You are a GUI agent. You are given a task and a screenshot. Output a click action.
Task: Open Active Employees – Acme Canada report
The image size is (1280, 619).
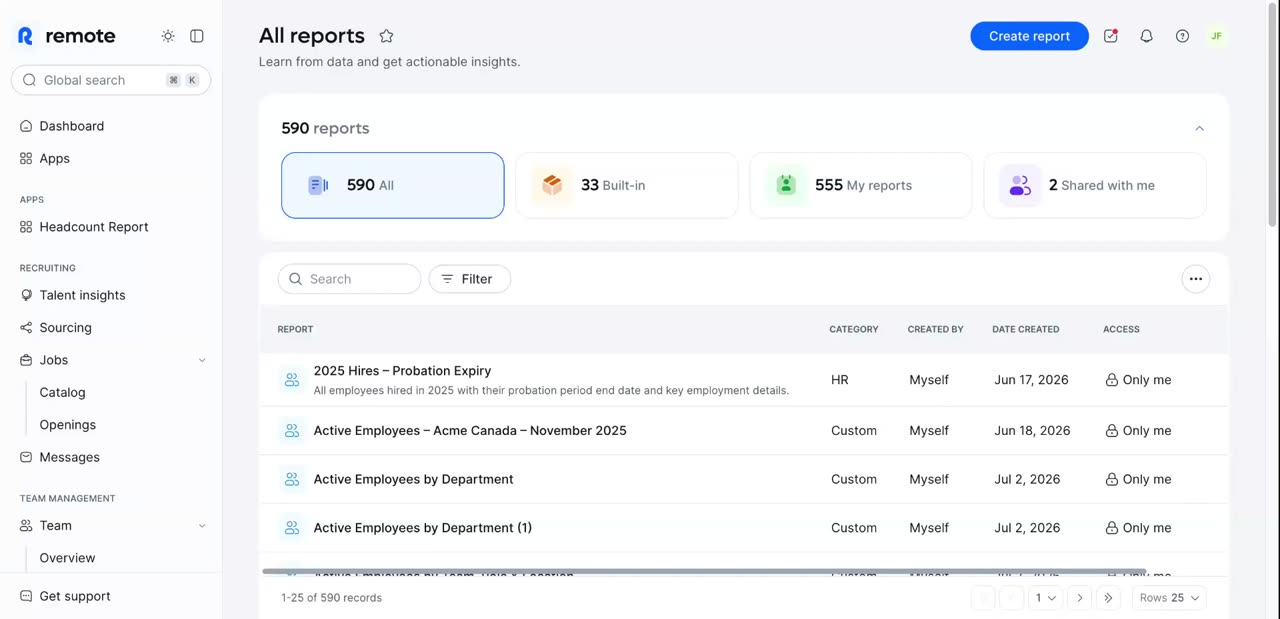tap(470, 431)
